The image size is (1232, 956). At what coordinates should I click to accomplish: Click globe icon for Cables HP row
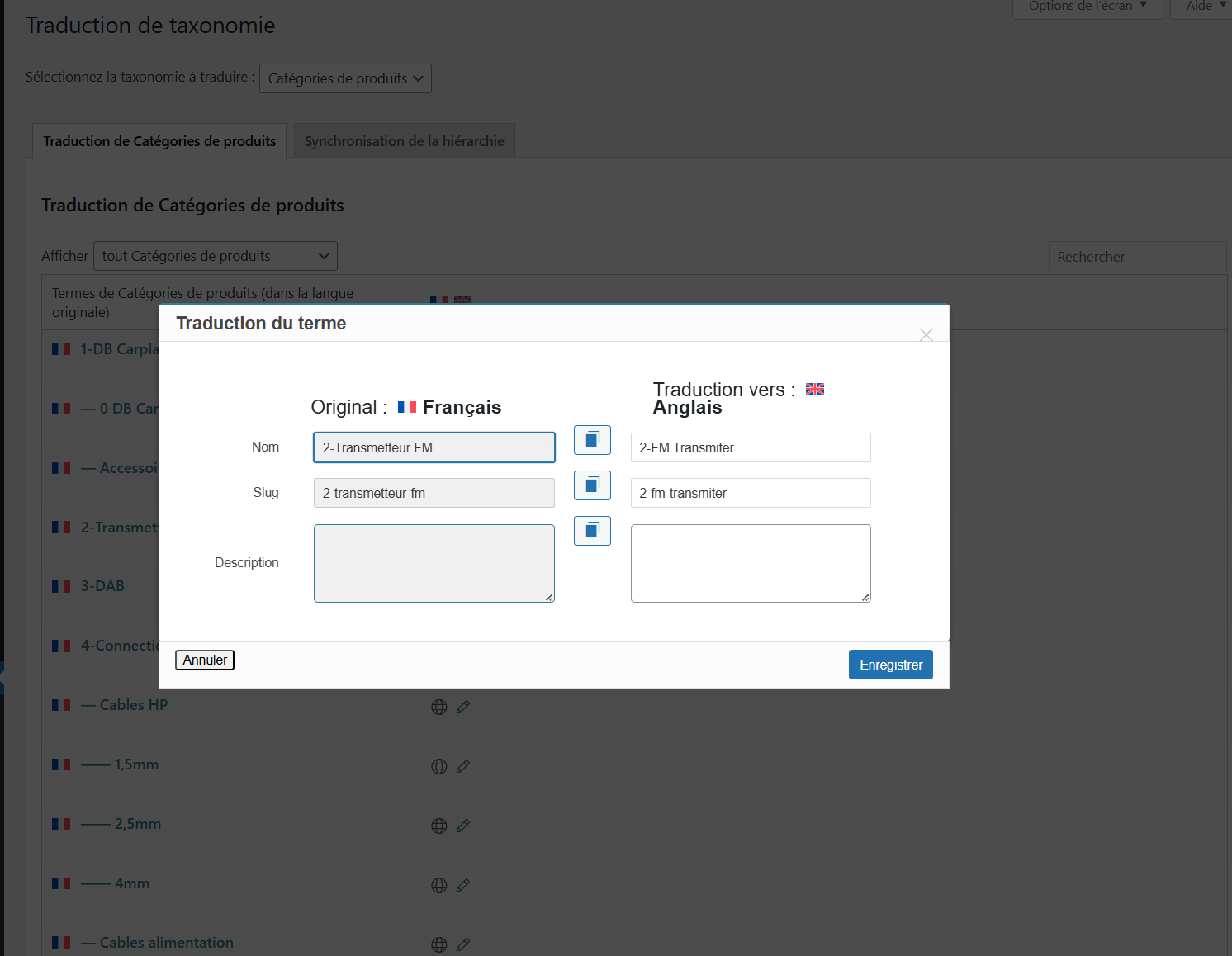click(439, 707)
